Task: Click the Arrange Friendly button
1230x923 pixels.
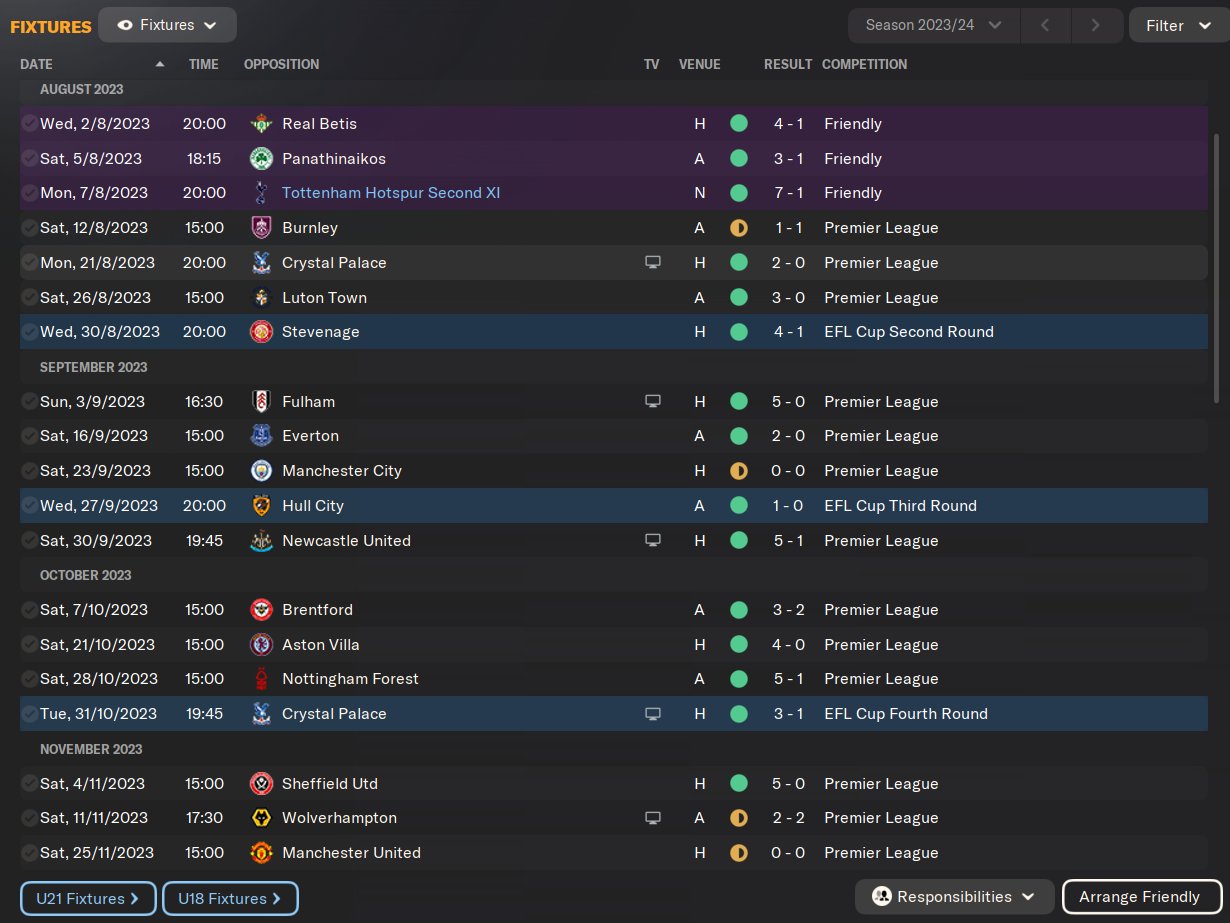Action: (1139, 897)
